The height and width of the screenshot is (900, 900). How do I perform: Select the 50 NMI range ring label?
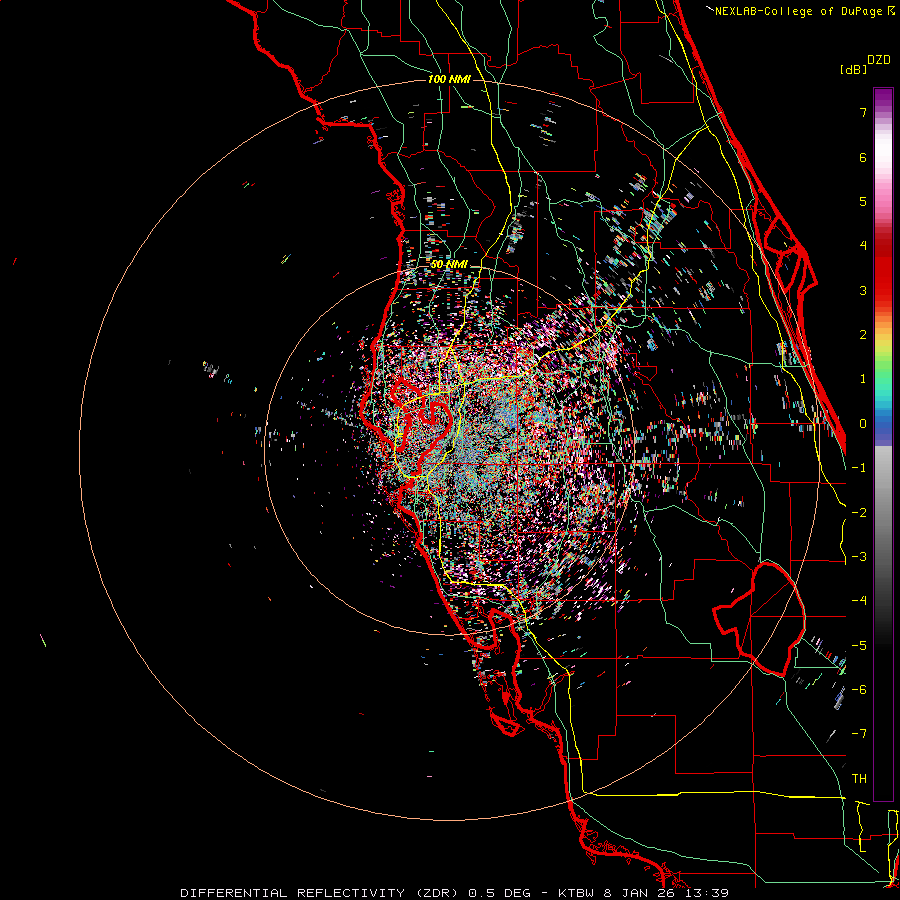(449, 265)
